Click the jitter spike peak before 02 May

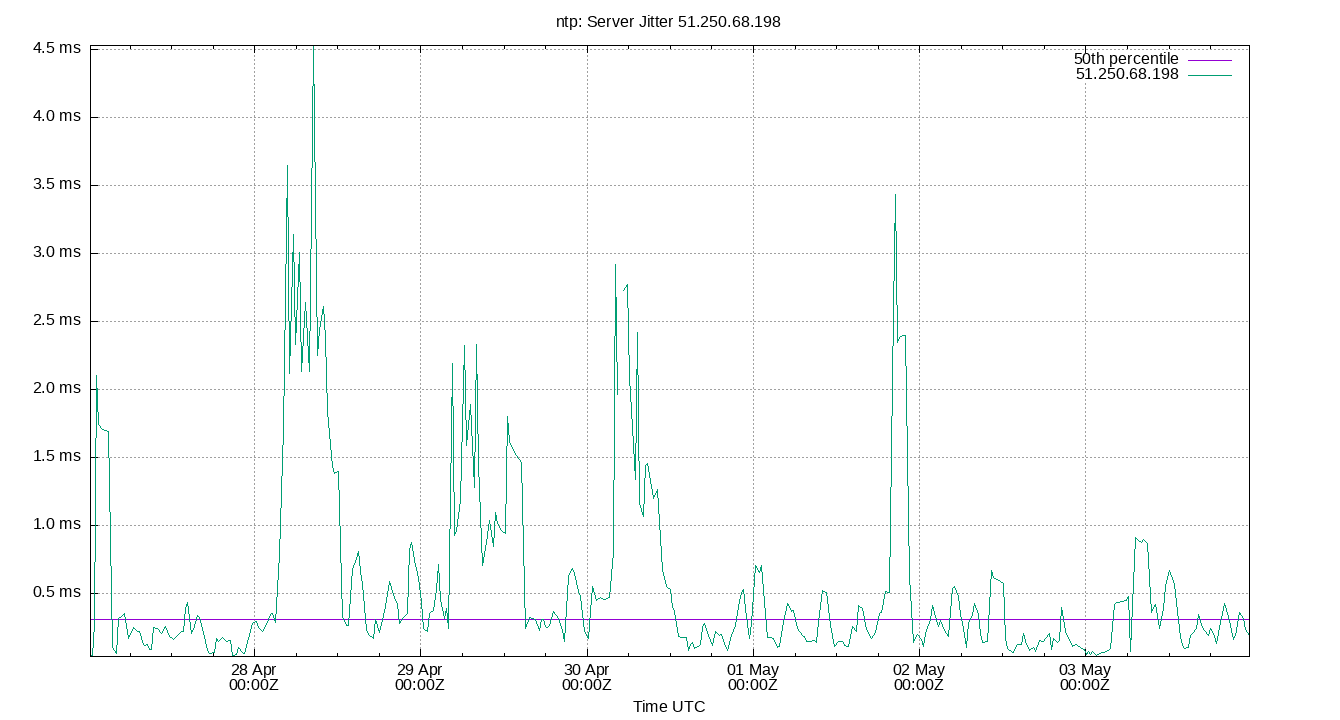pos(895,195)
